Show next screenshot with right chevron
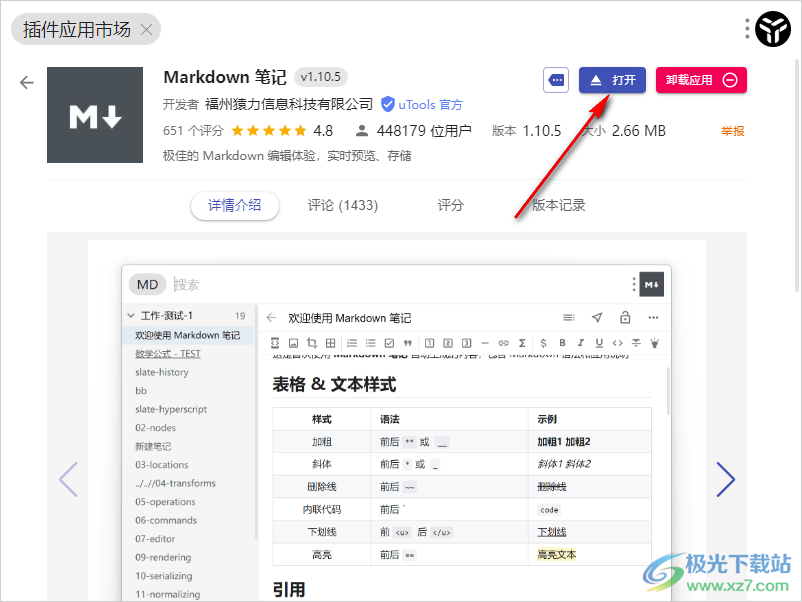 (726, 479)
